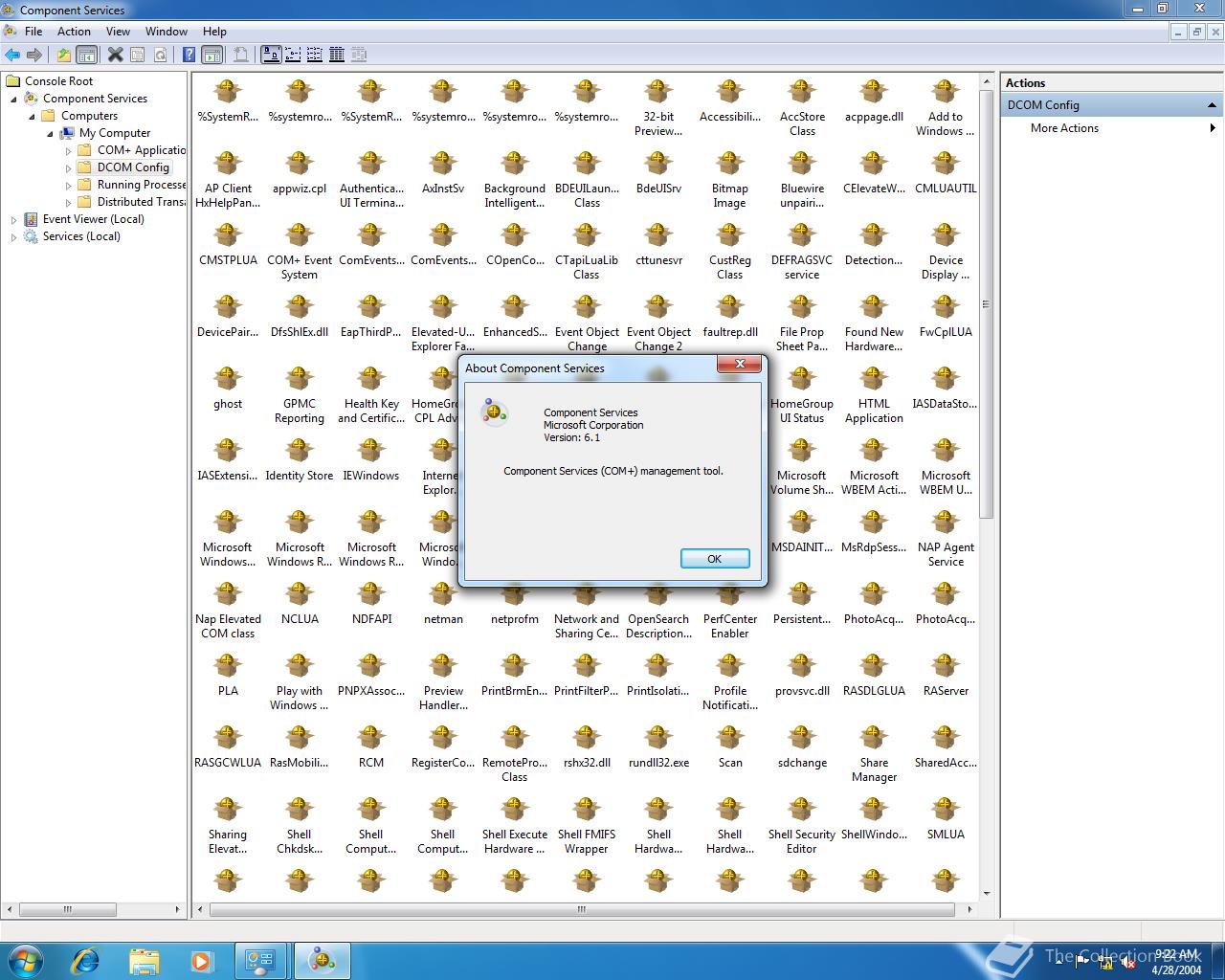Select Console Root in the tree
Screen dimensions: 1225x980
tap(58, 81)
